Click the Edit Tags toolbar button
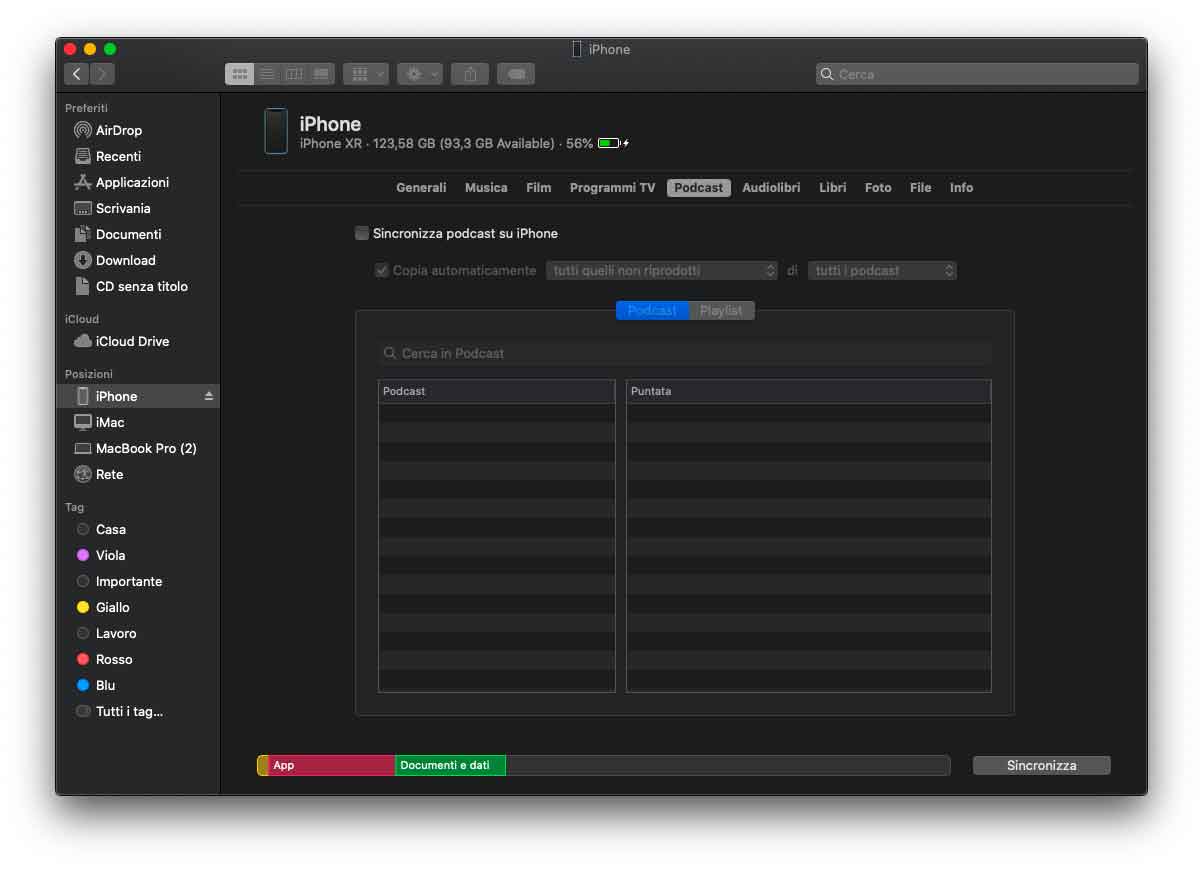 click(516, 74)
